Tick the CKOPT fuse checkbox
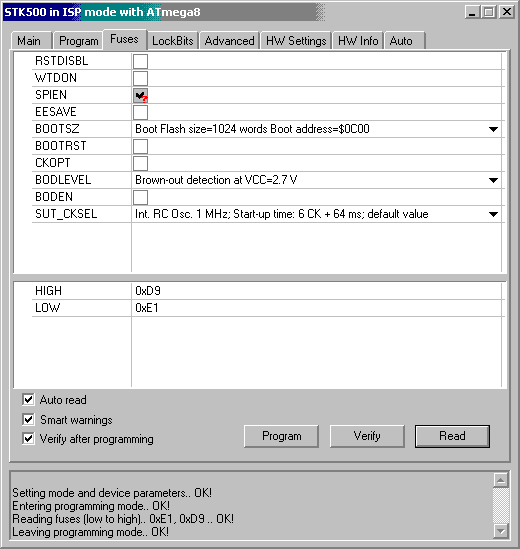520x549 pixels. [140, 164]
